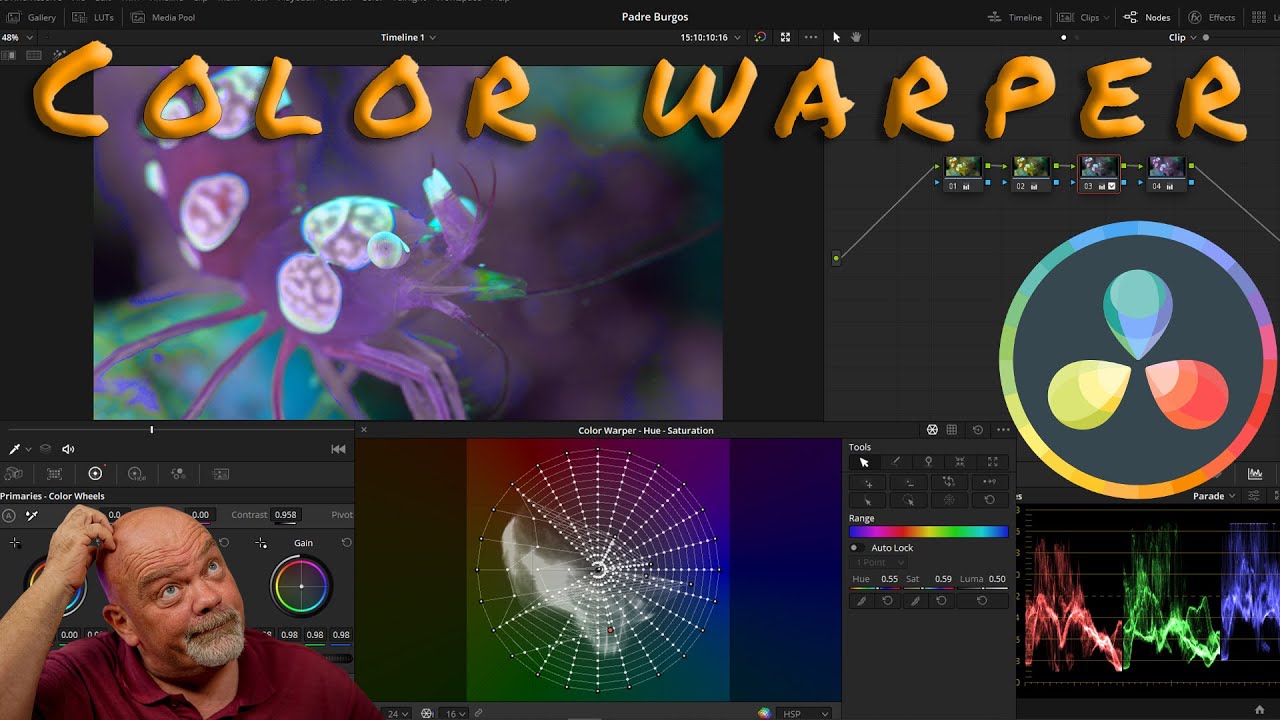1280x720 pixels.
Task: Click the Luma value 0.50
Action: (x=997, y=579)
